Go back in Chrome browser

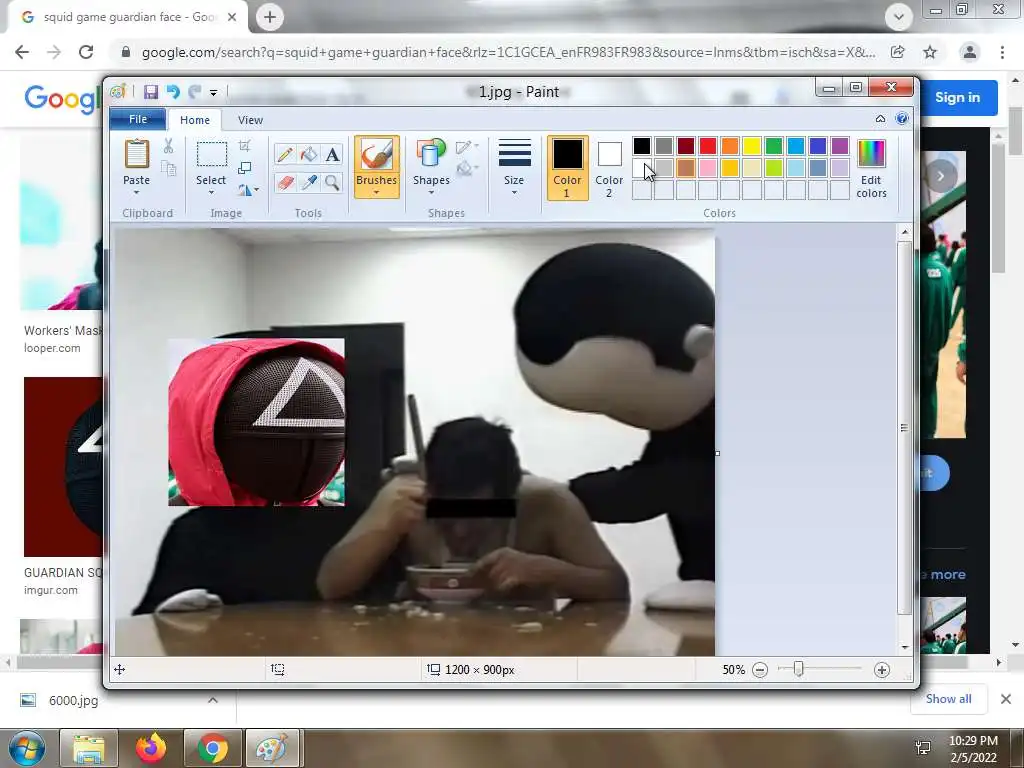[22, 52]
